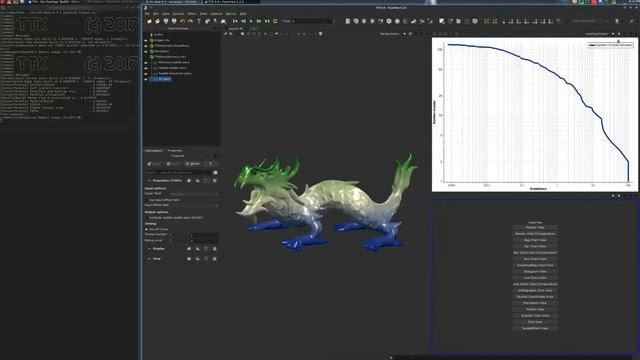Select the Layout #1 tab
Image resolution: width=640 pixels, height=360 pixels.
coord(236,29)
